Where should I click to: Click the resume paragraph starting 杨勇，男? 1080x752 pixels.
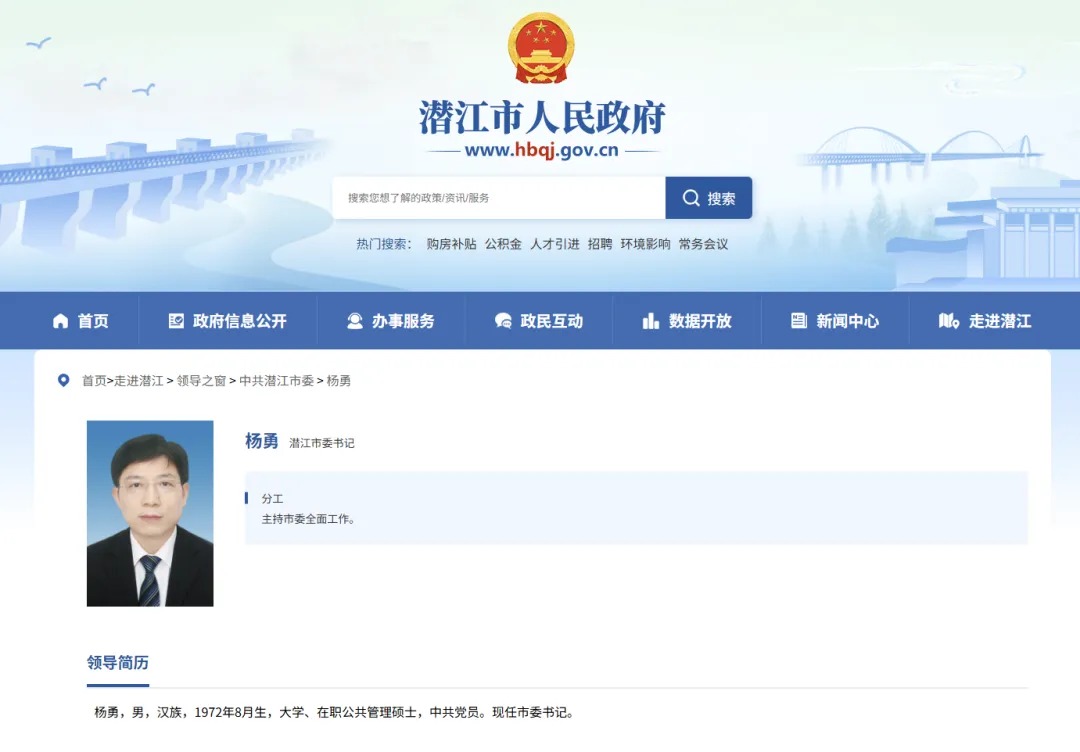point(333,713)
